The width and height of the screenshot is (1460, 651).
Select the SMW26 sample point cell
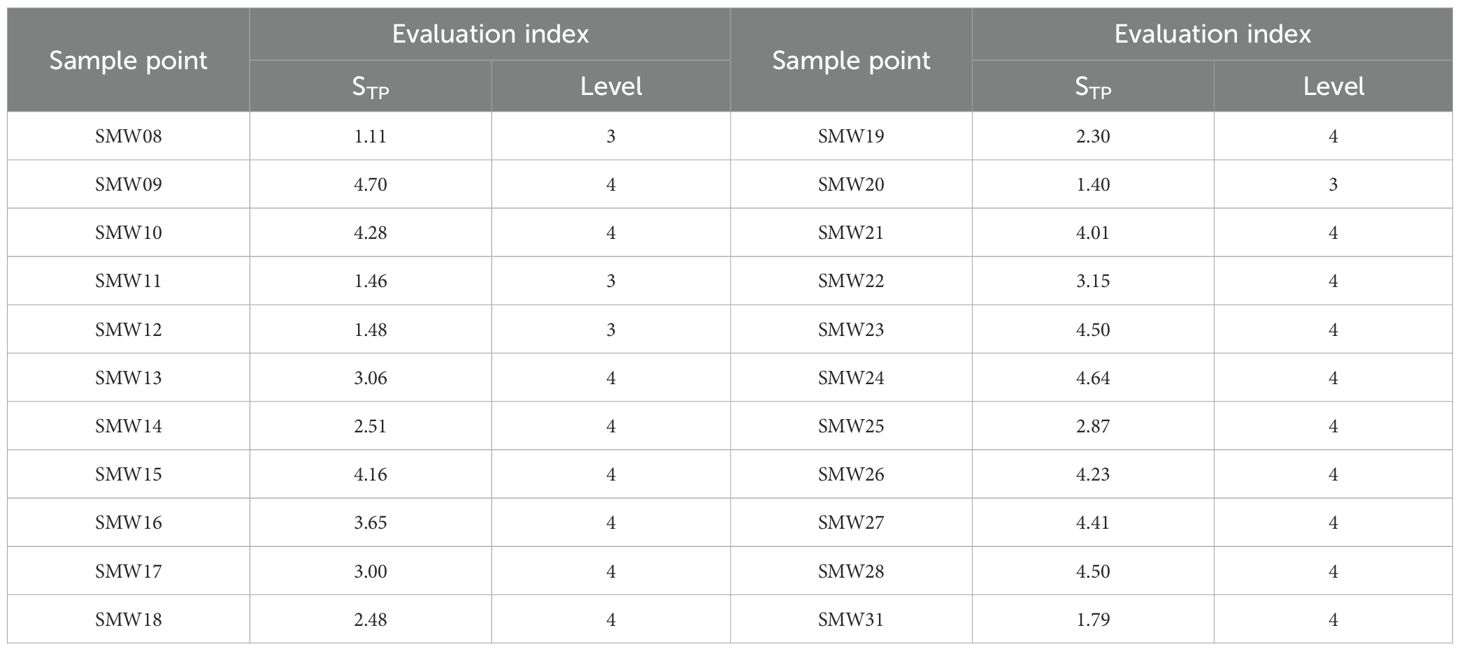(851, 474)
